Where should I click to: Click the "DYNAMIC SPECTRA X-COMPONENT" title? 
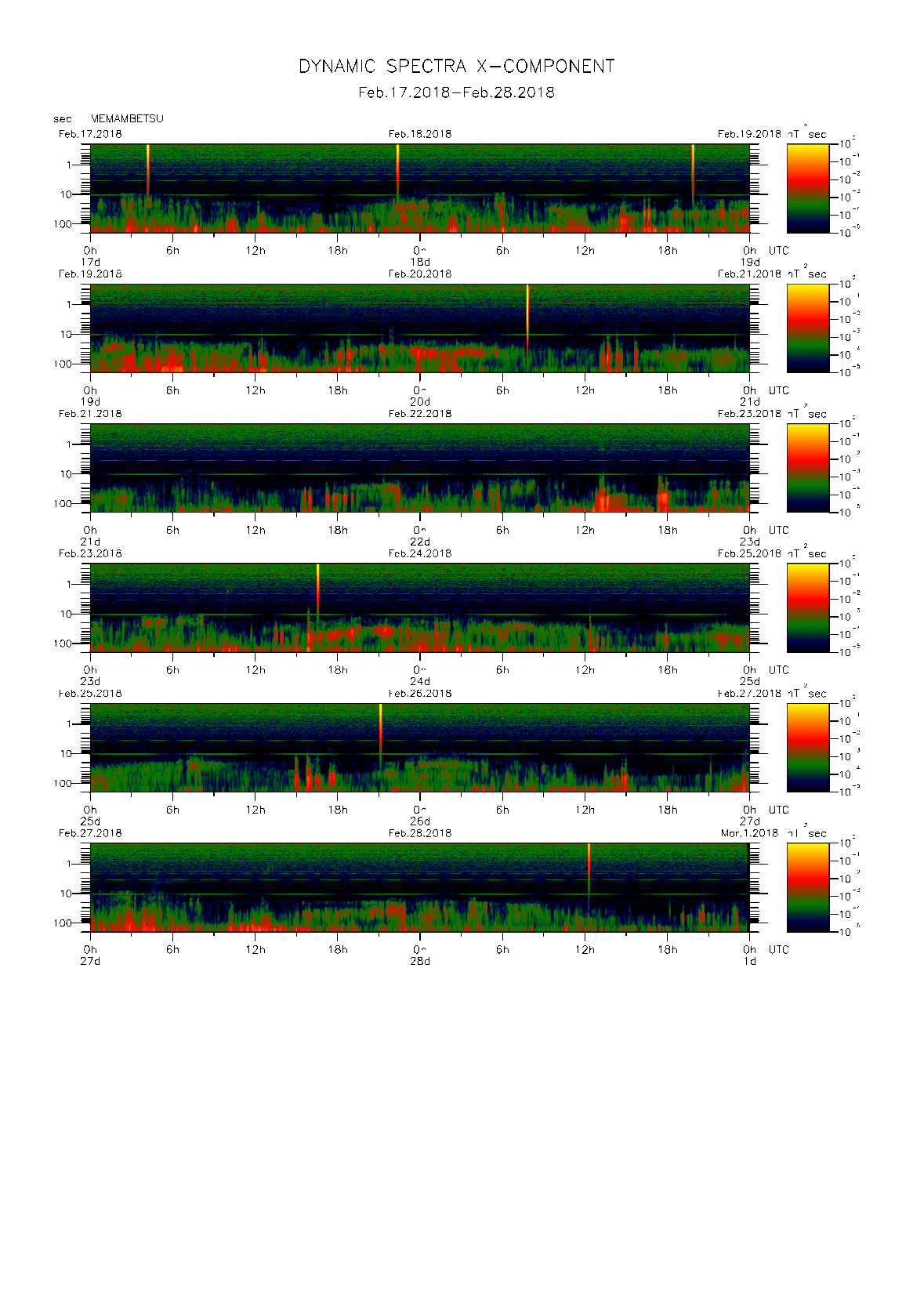point(456,67)
